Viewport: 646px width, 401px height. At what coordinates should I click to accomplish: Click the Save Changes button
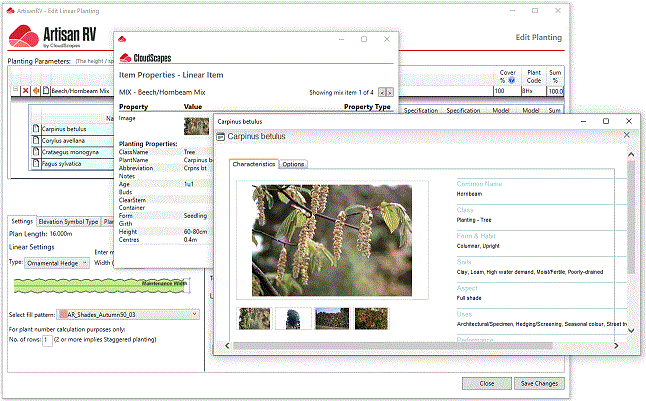click(539, 383)
